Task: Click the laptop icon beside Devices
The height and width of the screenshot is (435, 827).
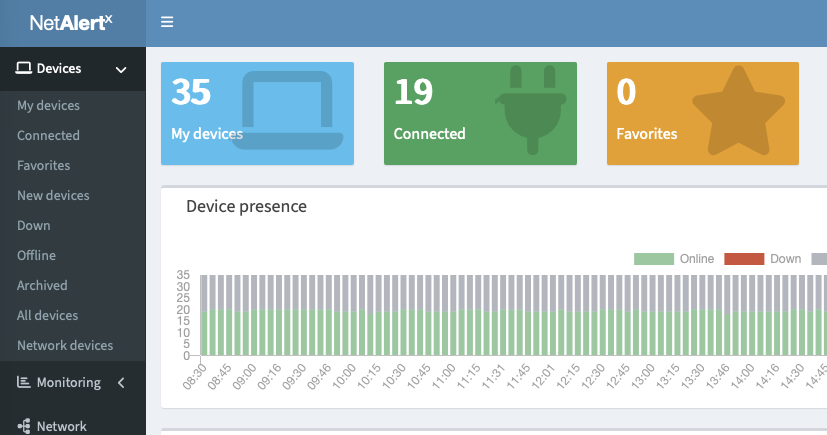Action: [x=24, y=69]
